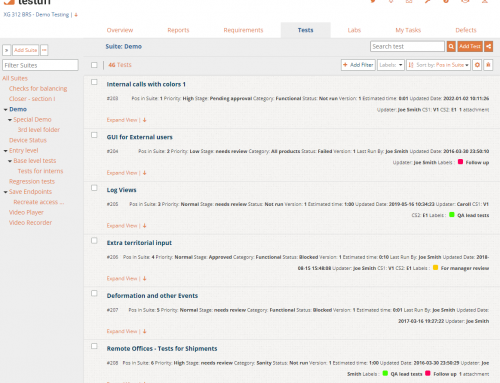Viewport: 500px width, 383px height.
Task: Click down arrow under Extra territorial input
Action: tap(144, 278)
